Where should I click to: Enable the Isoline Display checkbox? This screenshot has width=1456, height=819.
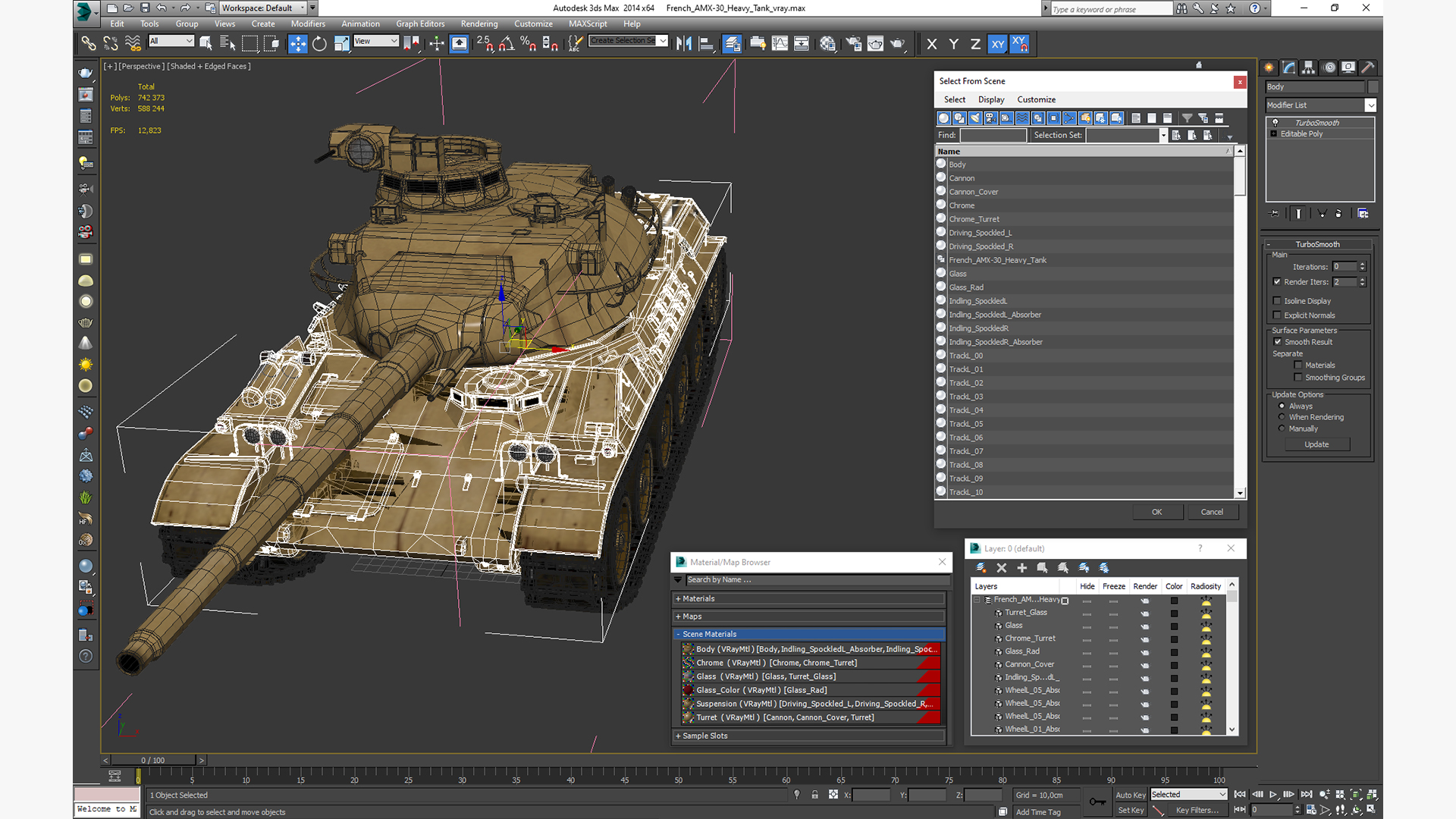coord(1277,301)
